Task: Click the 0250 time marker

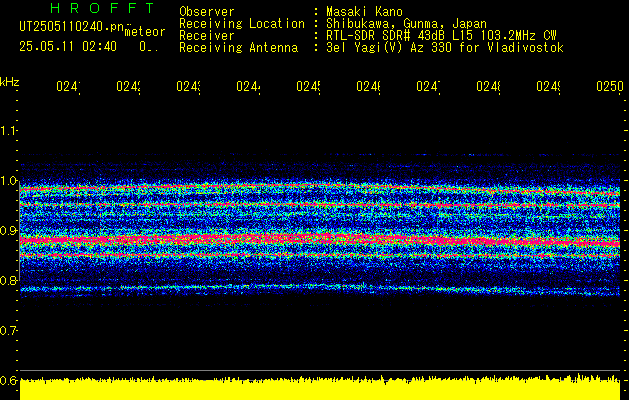Action: point(610,86)
